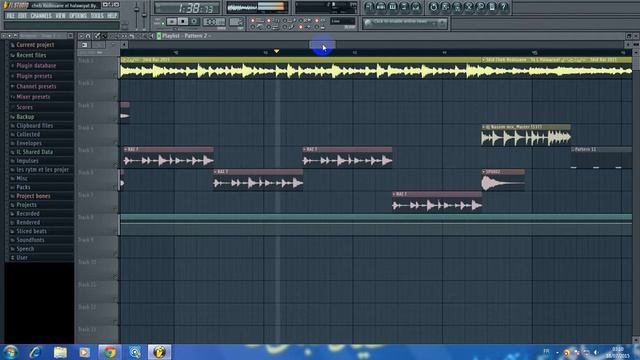640x360 pixels.
Task: Open Windows Explorer folder taskbar icon
Action: point(60,352)
